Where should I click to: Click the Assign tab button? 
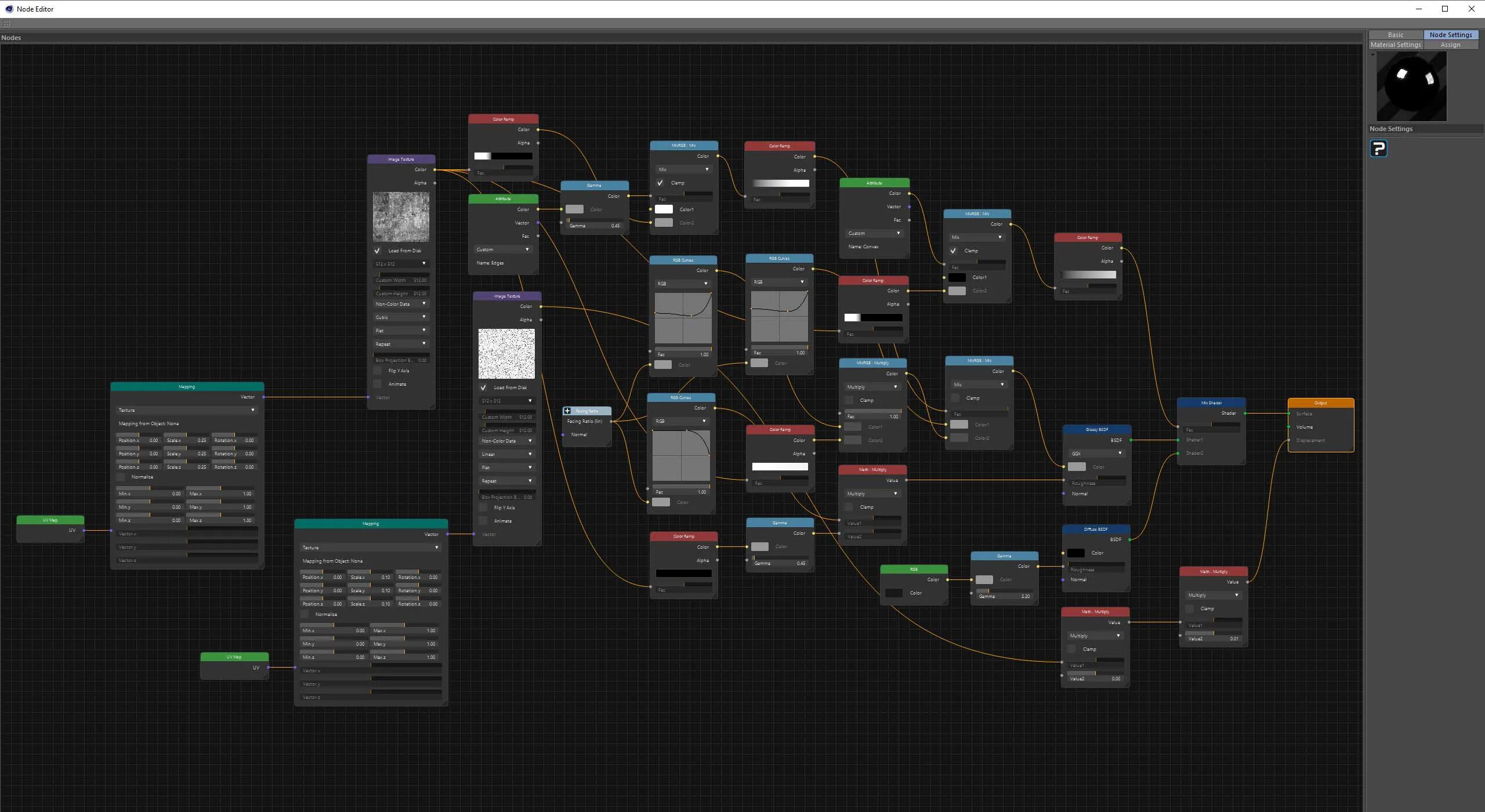click(x=1450, y=45)
